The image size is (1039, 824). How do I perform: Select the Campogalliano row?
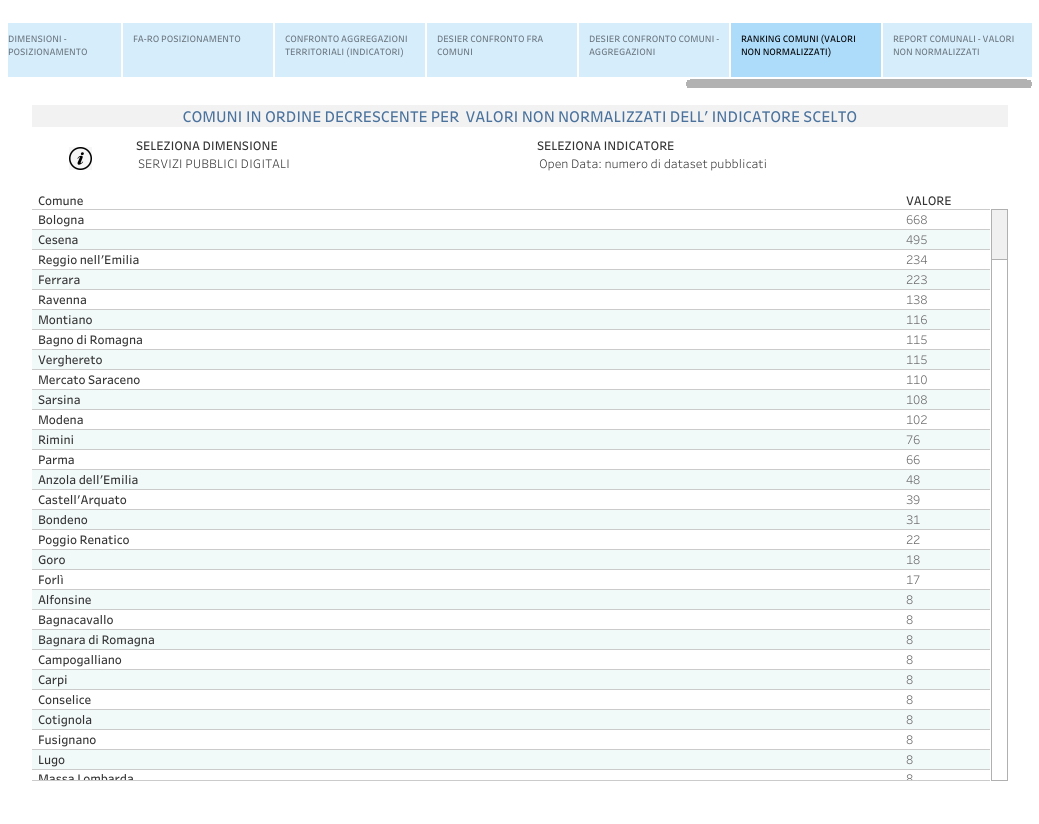pyautogui.click(x=511, y=660)
